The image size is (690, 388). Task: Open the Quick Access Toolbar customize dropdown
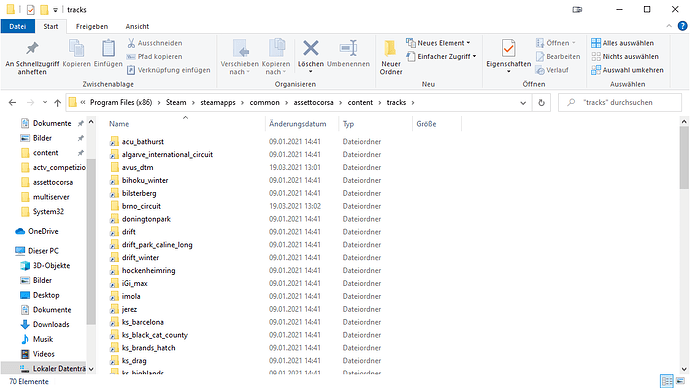click(55, 10)
